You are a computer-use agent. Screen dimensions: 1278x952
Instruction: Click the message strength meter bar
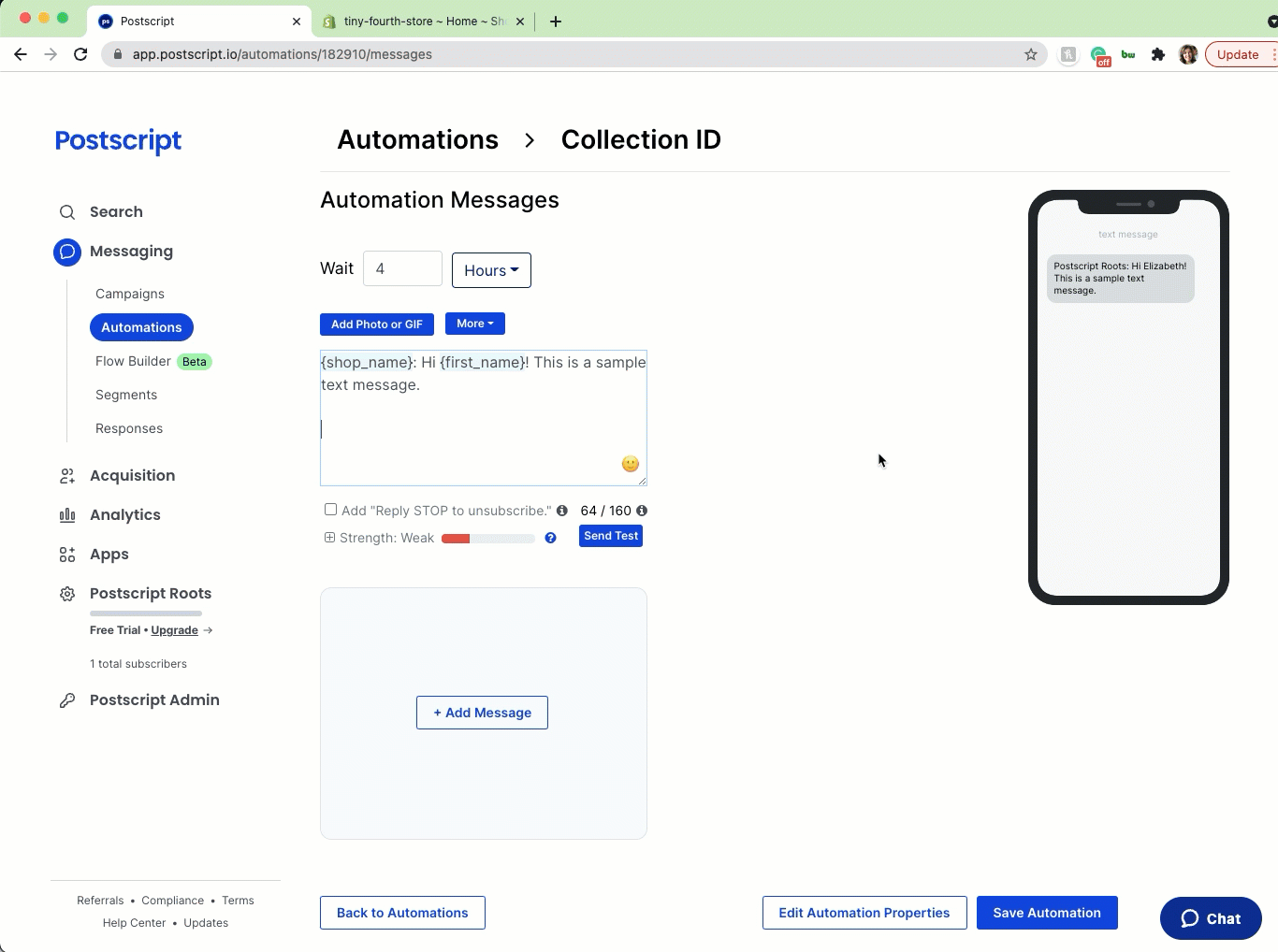tap(488, 539)
